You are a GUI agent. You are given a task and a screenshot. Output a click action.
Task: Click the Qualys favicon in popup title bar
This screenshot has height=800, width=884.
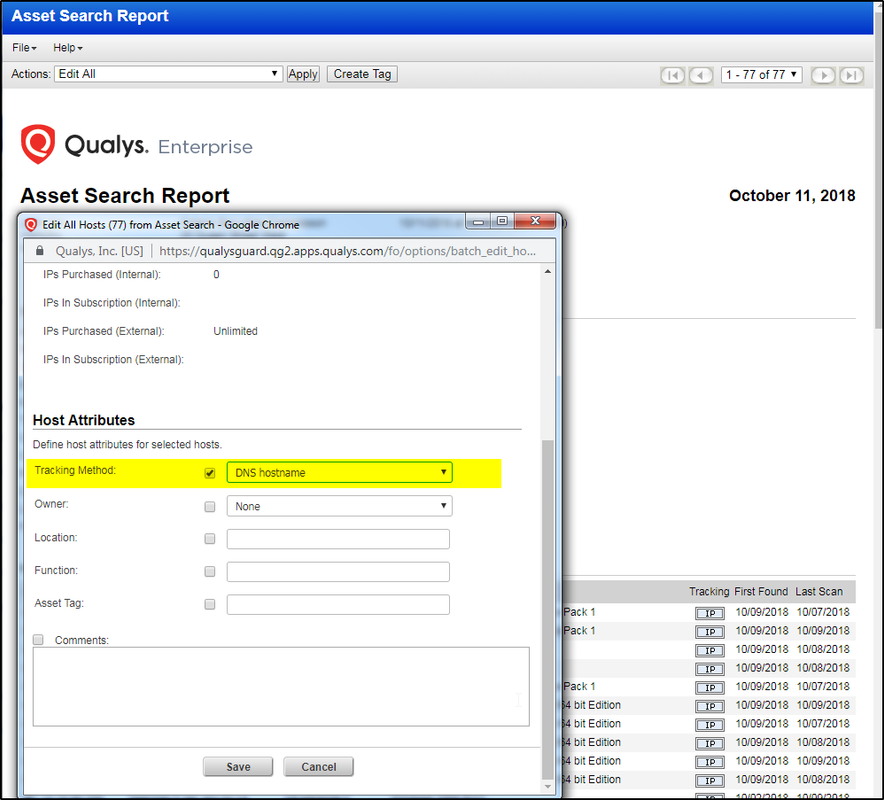coord(31,225)
